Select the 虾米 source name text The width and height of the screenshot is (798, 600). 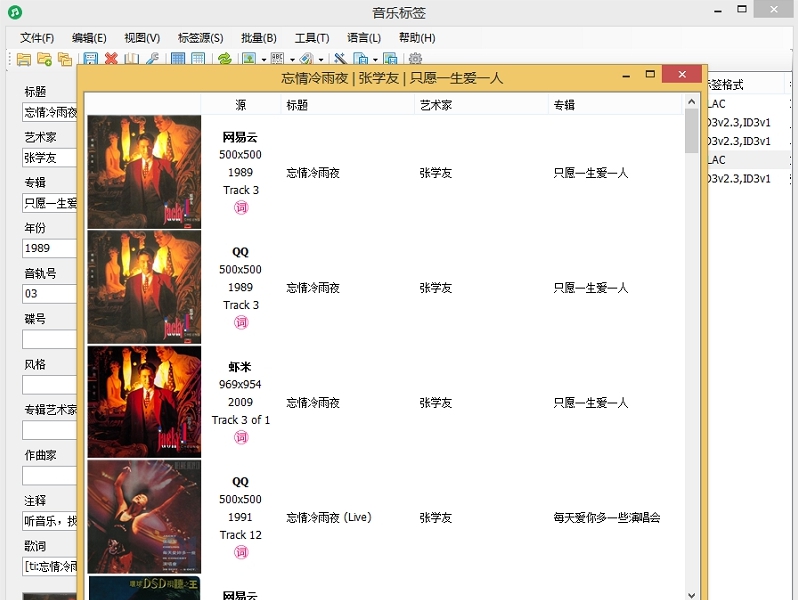[240, 367]
